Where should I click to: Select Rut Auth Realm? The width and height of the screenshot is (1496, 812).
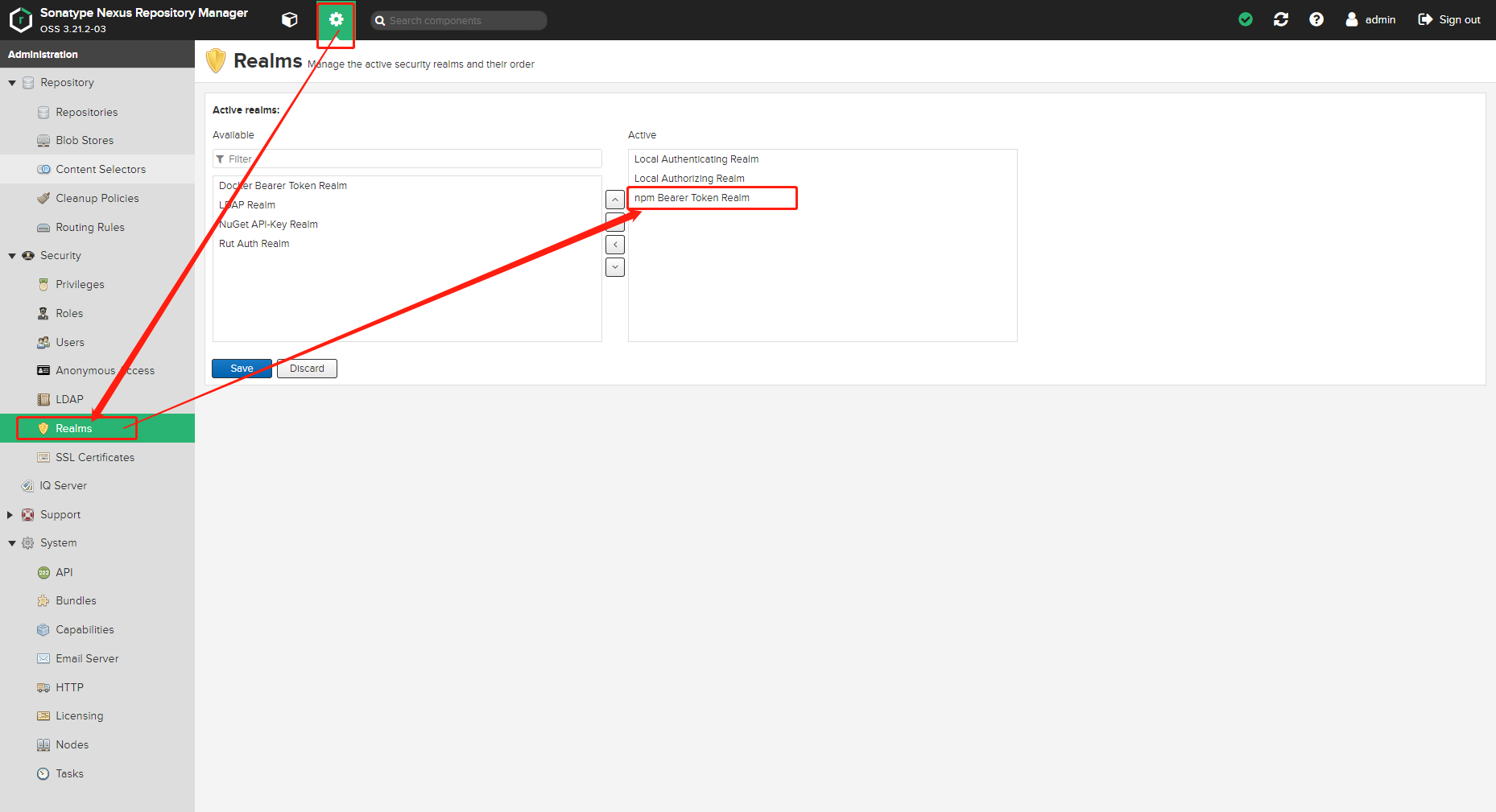[407, 244]
